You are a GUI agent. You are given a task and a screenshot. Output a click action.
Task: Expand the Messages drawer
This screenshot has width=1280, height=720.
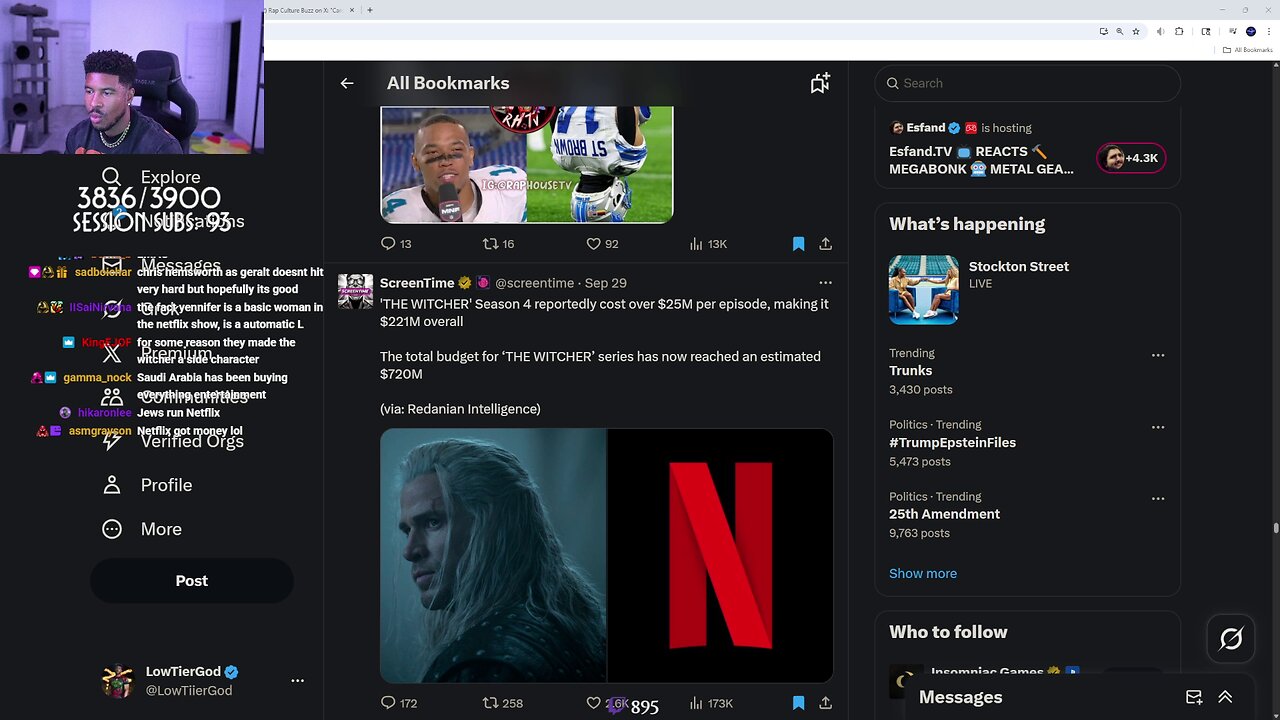1225,698
